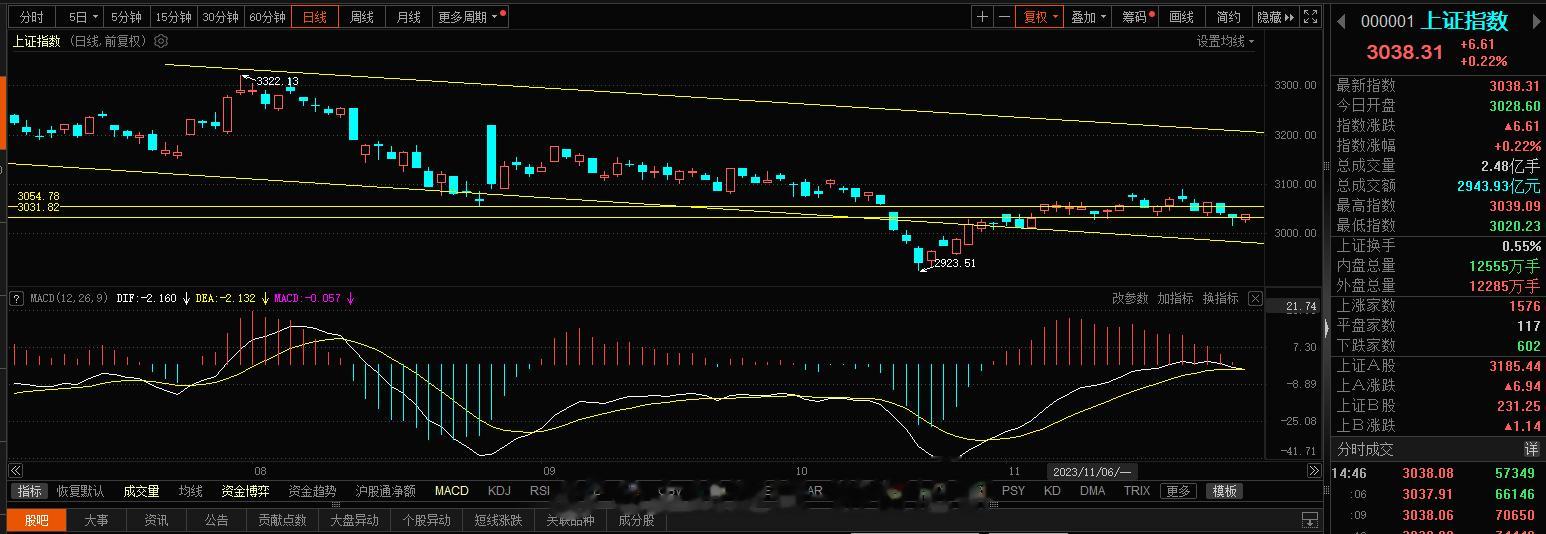Select TRIX indicator
This screenshot has height=534, width=1546.
[1137, 491]
